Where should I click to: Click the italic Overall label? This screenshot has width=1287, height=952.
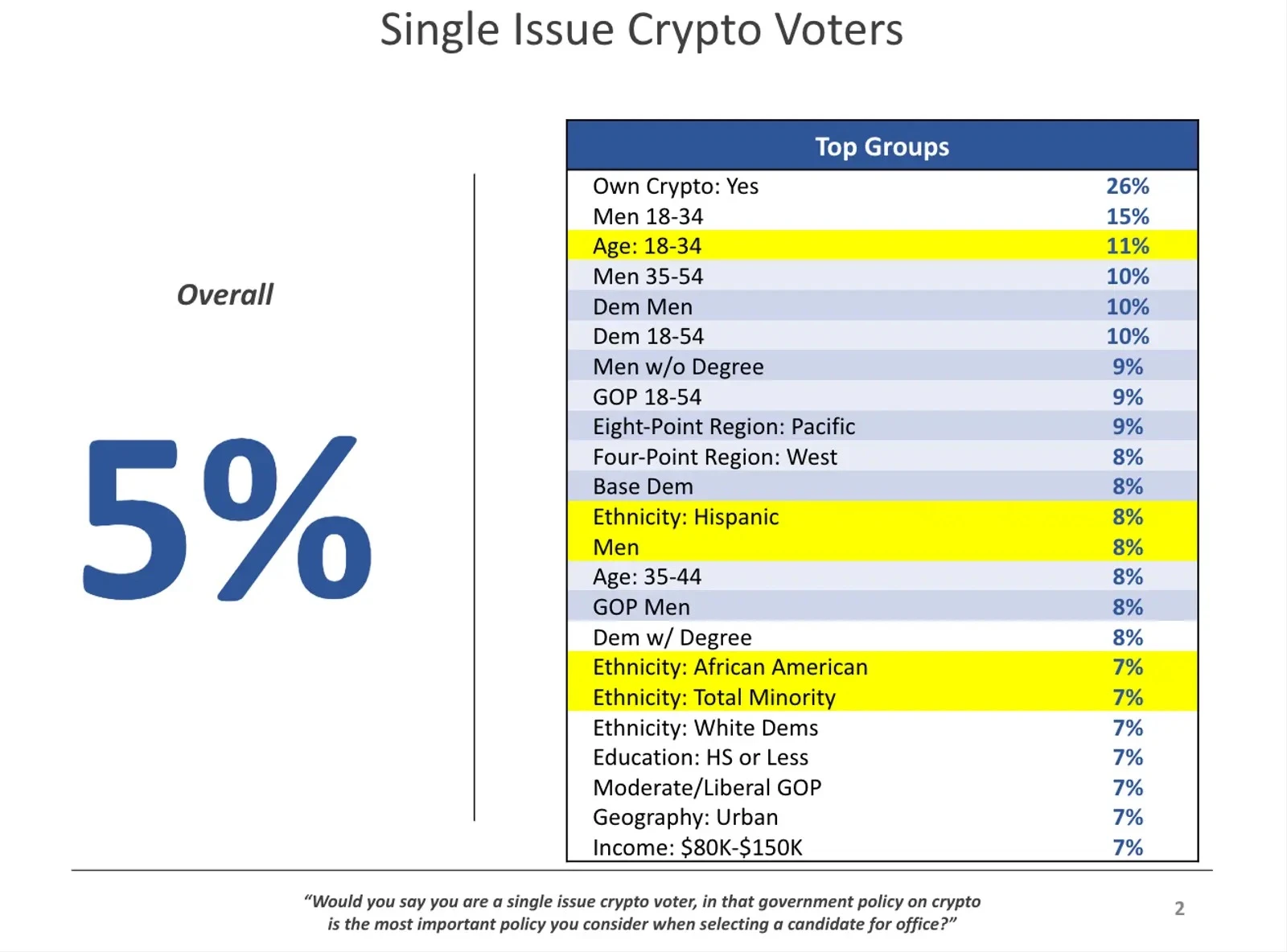coord(225,295)
